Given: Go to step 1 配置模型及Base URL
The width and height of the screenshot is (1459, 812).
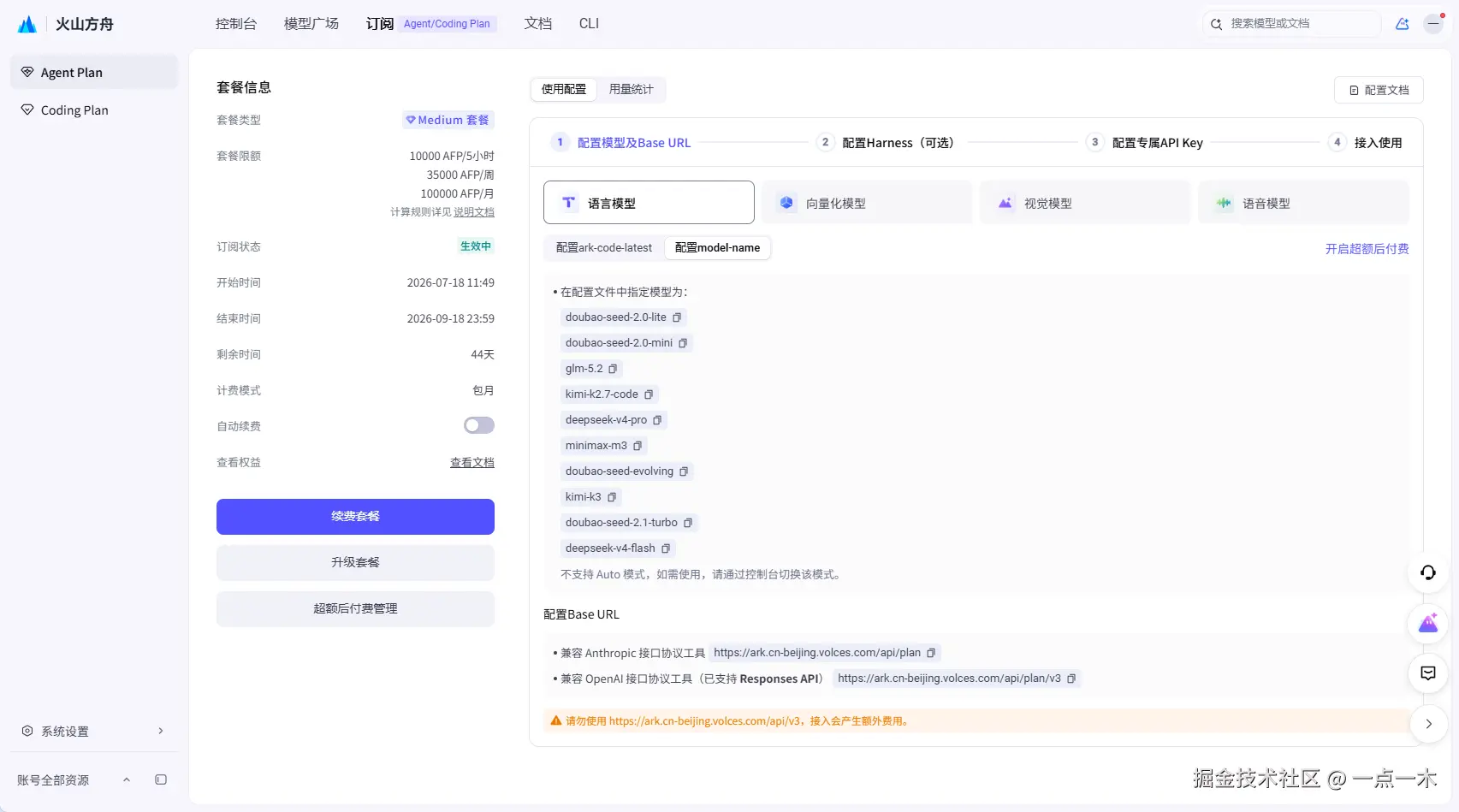Looking at the screenshot, I should 621,143.
